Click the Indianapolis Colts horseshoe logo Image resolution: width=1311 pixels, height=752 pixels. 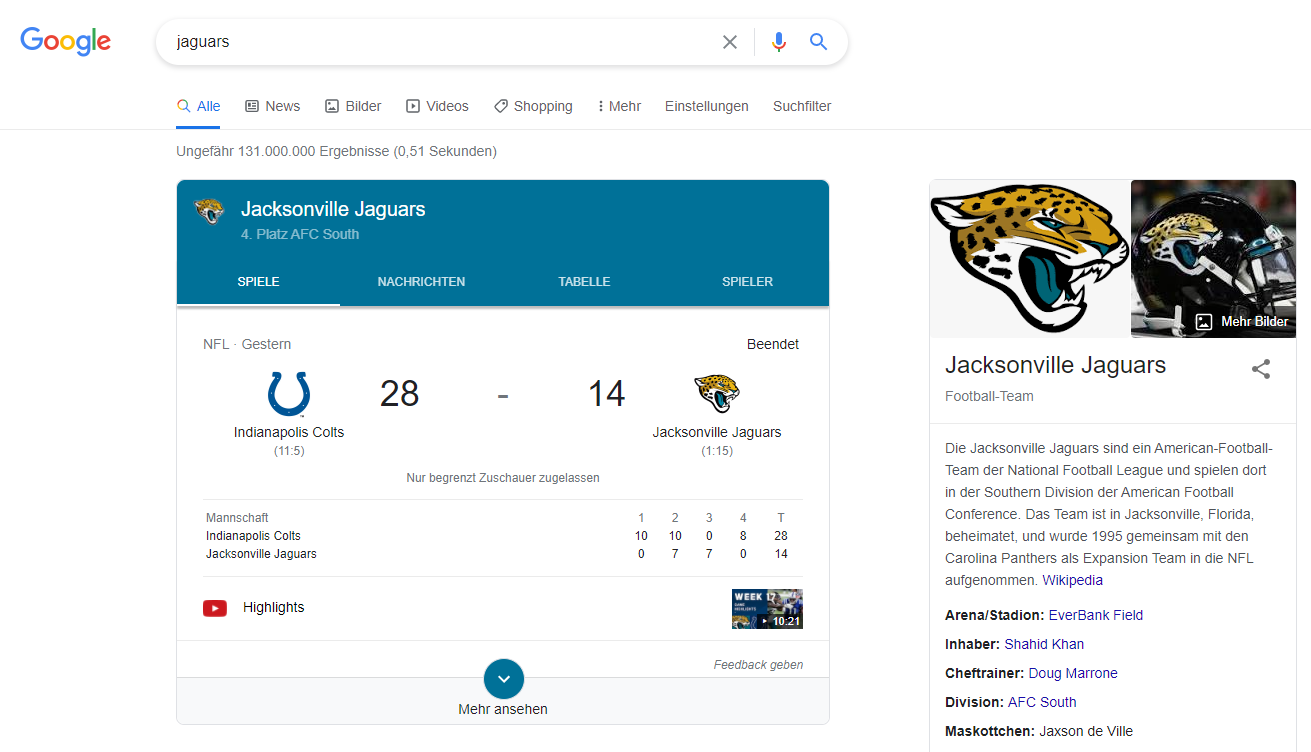point(289,394)
